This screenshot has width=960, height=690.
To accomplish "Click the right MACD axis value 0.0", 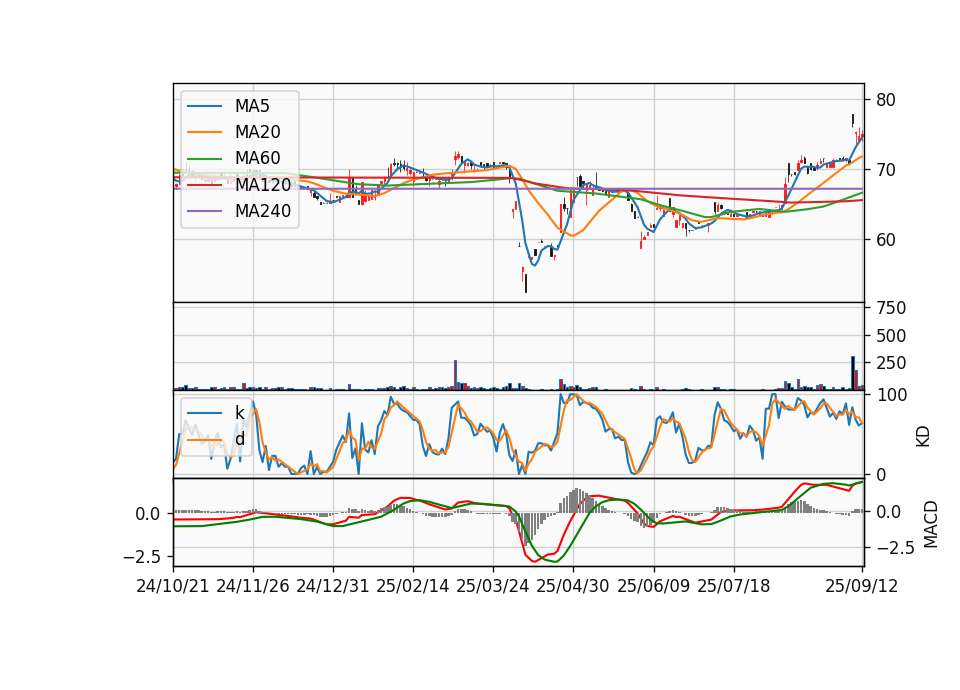I will tap(887, 512).
